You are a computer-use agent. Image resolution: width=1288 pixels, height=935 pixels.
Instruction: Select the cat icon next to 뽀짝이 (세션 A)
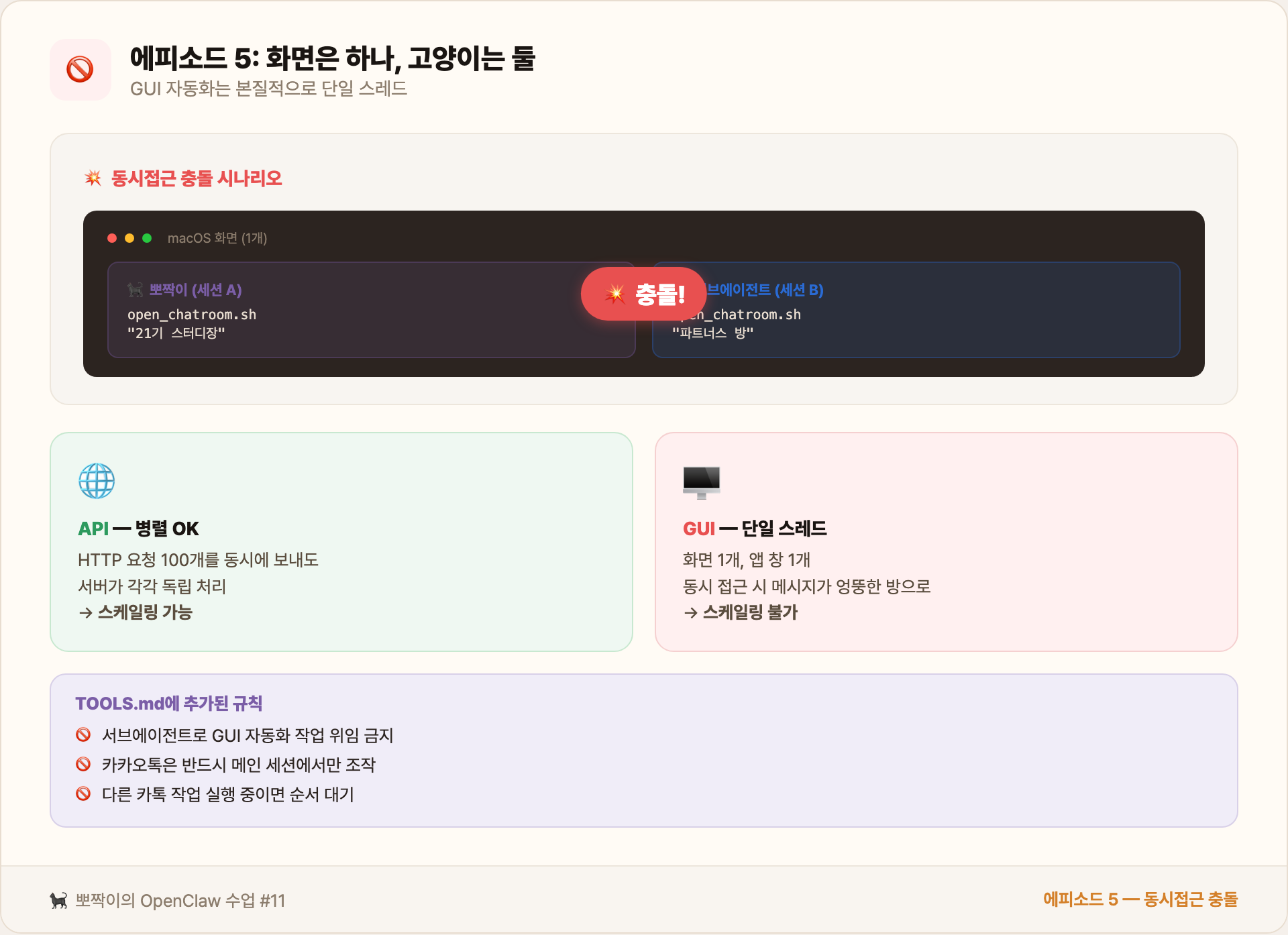[135, 290]
